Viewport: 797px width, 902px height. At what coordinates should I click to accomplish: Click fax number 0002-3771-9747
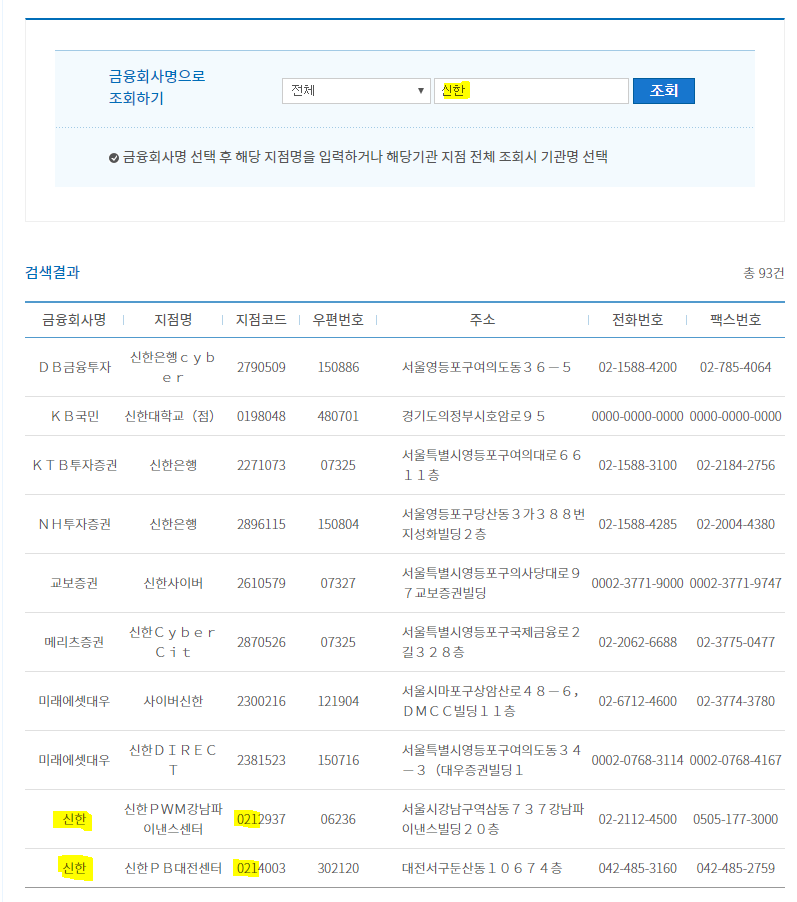click(735, 583)
